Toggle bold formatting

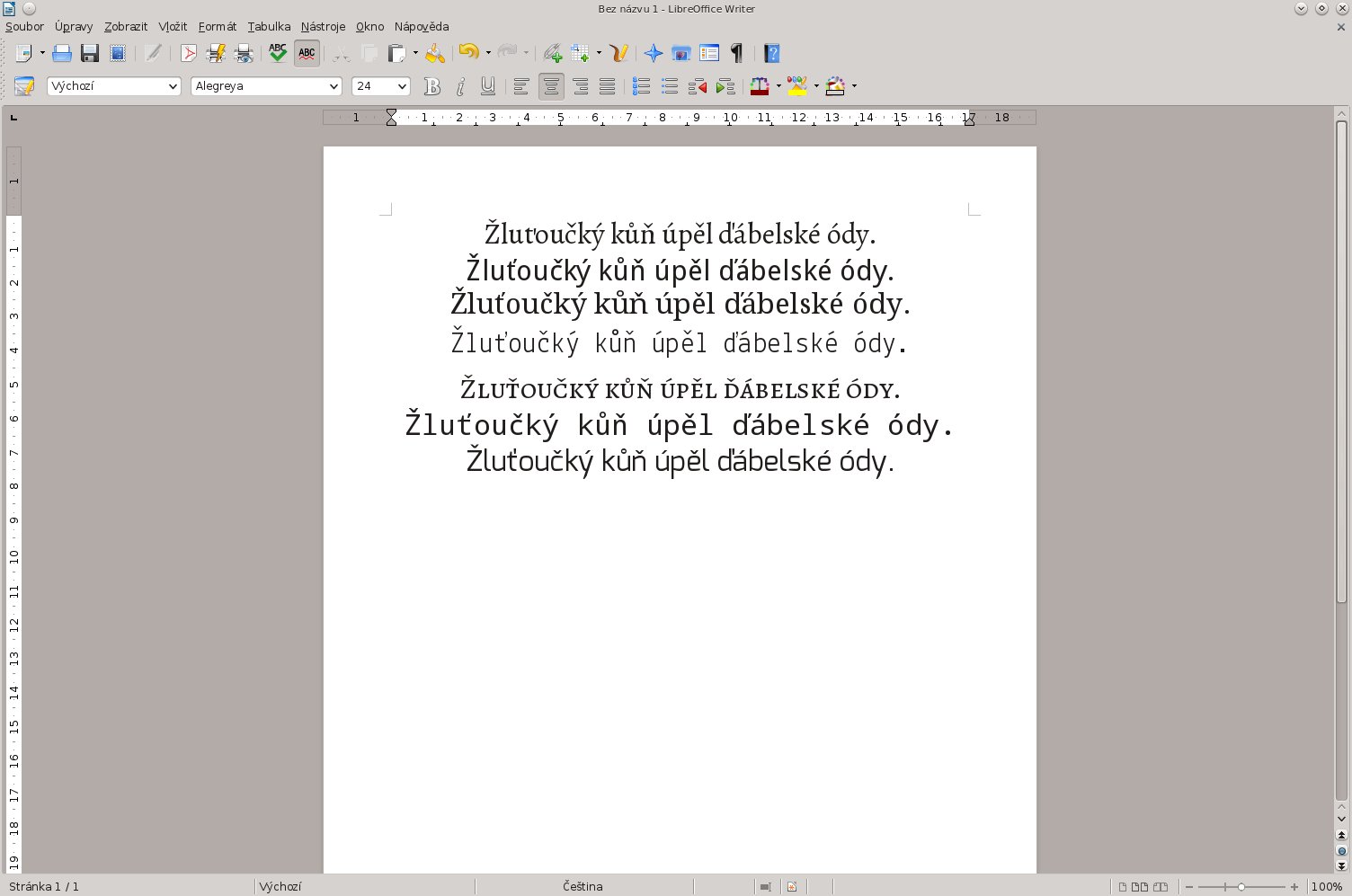point(432,86)
